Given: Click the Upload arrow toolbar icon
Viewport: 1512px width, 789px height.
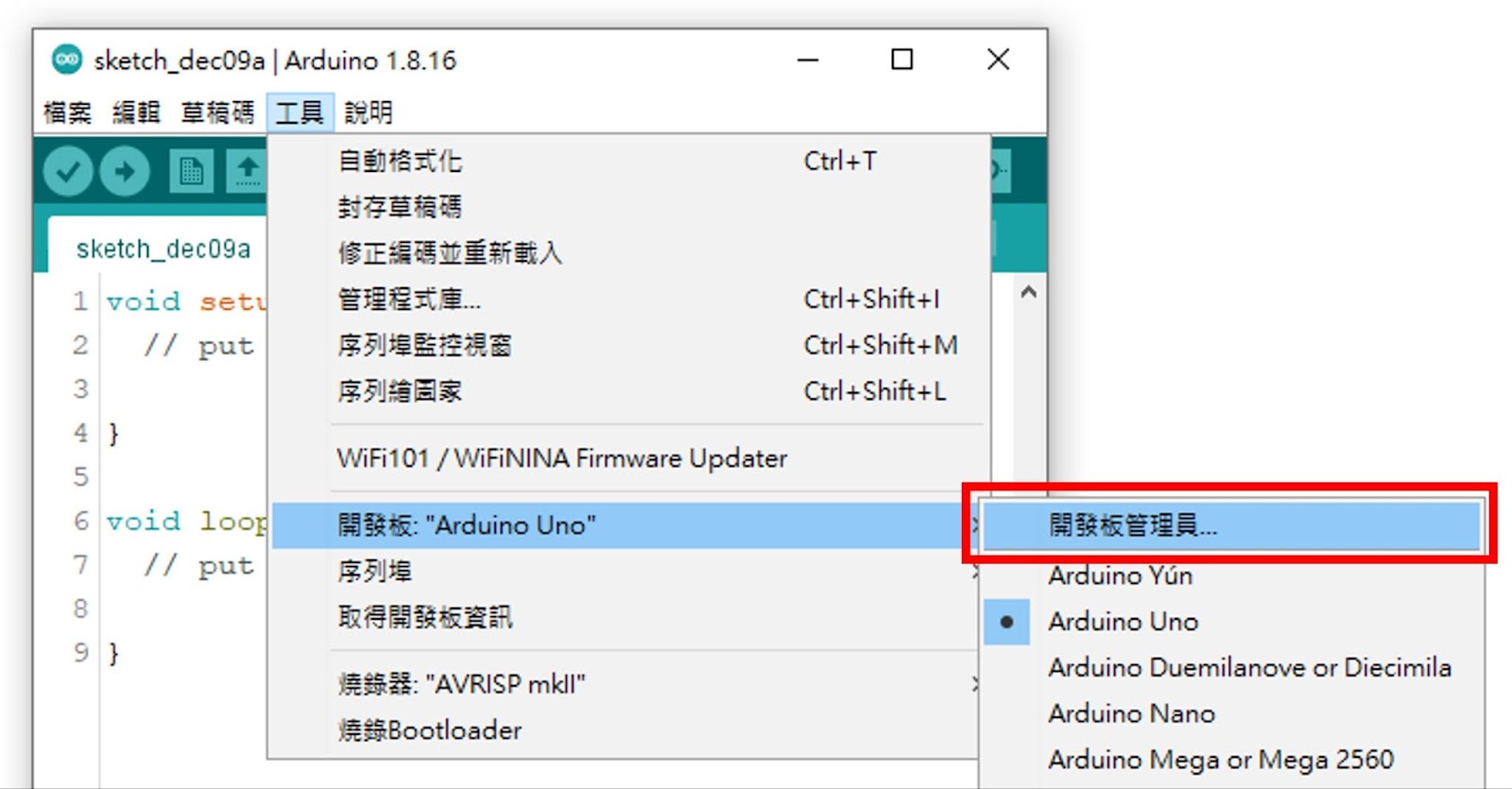Looking at the screenshot, I should (x=125, y=172).
